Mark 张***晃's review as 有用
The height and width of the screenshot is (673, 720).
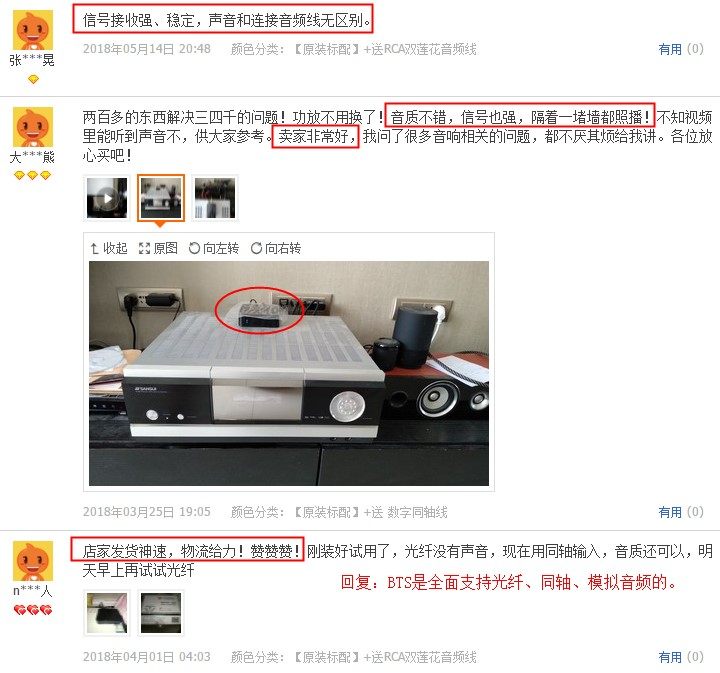tap(681, 49)
